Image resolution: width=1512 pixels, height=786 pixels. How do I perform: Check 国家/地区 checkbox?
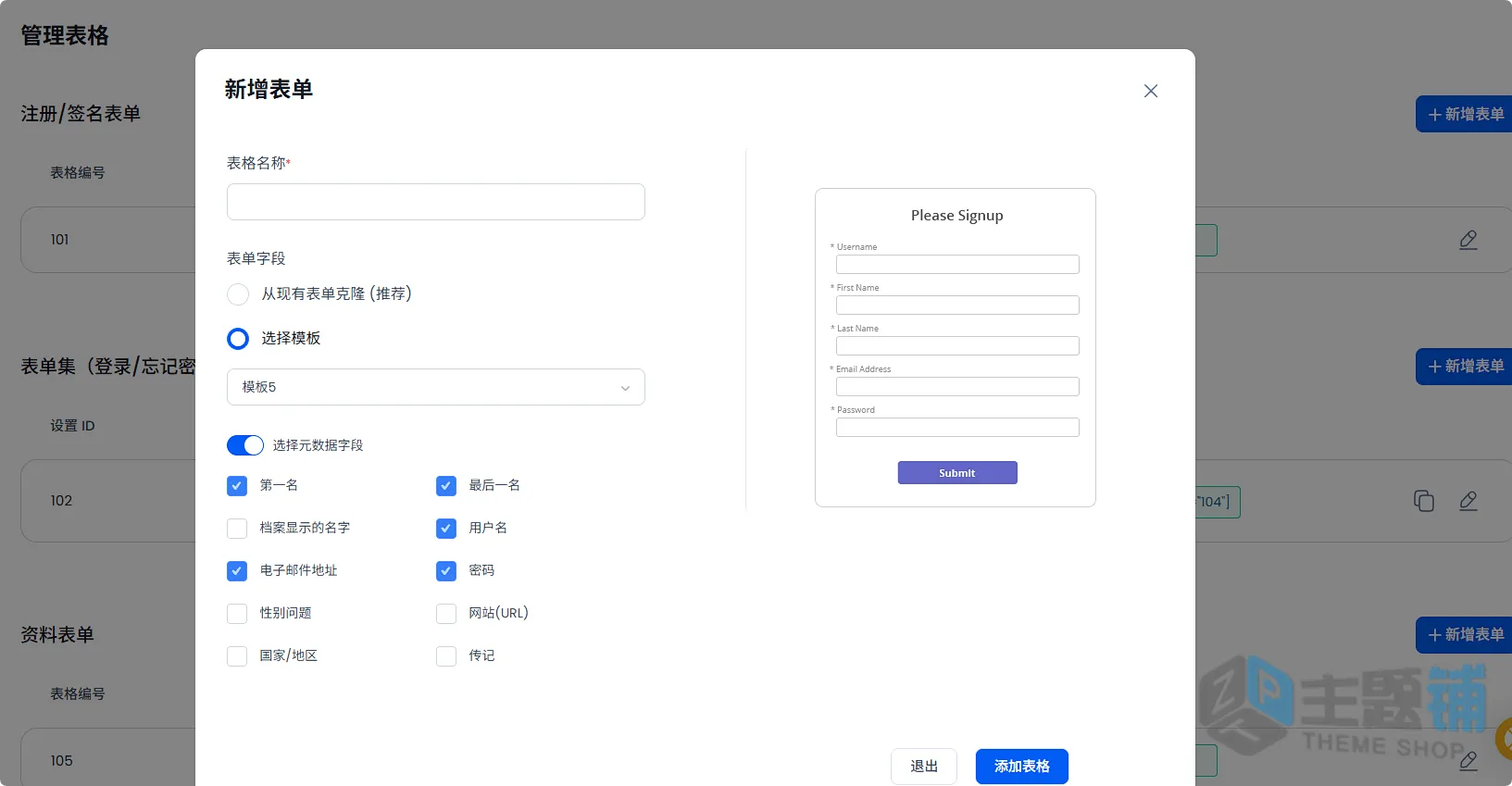237,656
